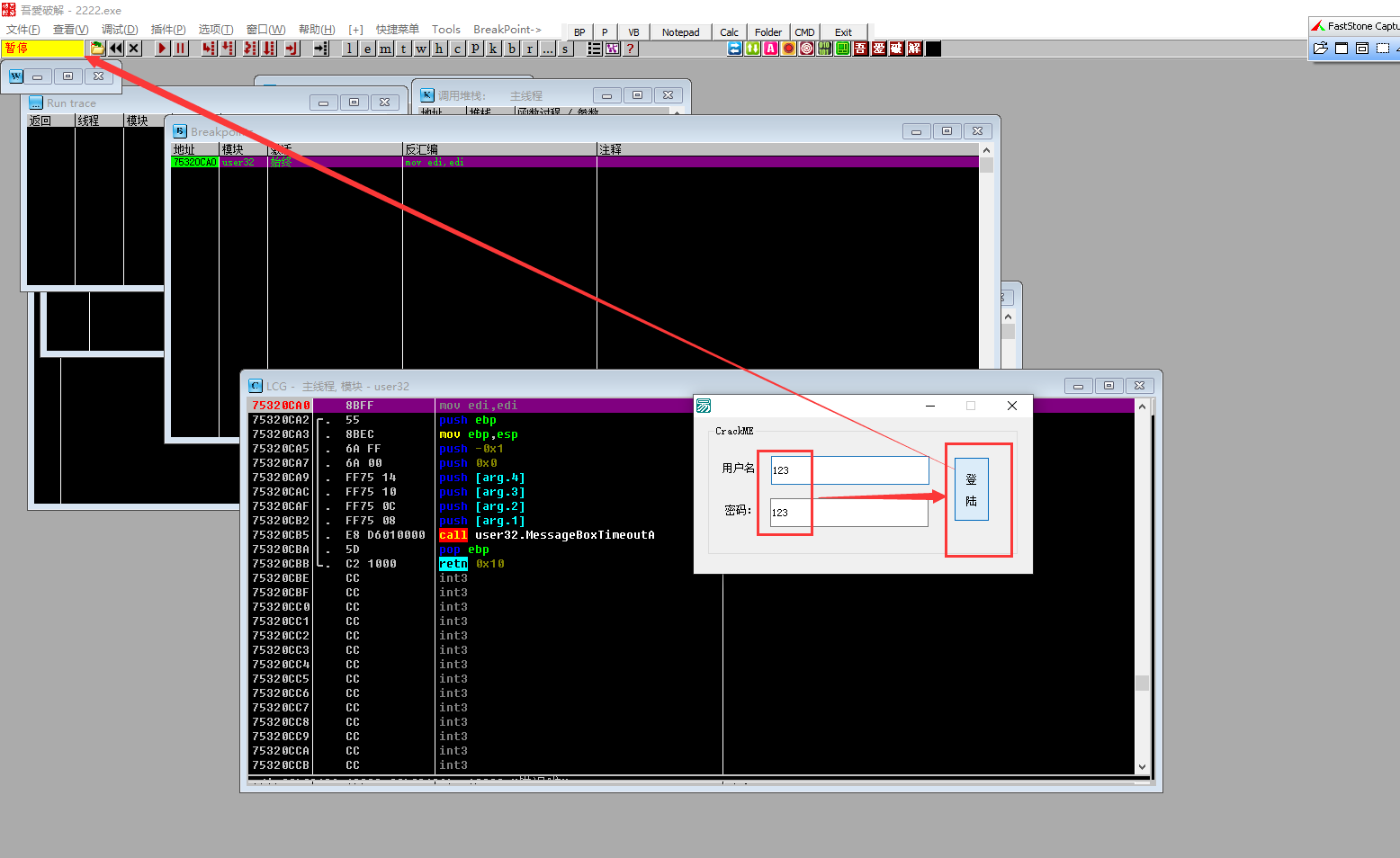Click Go to address arrow icon
The image size is (1400, 858).
pyautogui.click(x=320, y=49)
